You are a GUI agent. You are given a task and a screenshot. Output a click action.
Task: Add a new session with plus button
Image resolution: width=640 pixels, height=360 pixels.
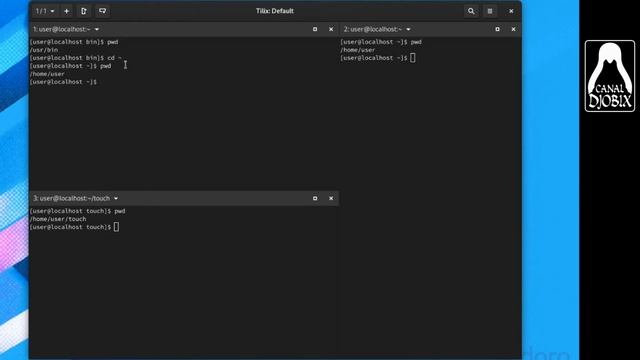[x=67, y=11]
